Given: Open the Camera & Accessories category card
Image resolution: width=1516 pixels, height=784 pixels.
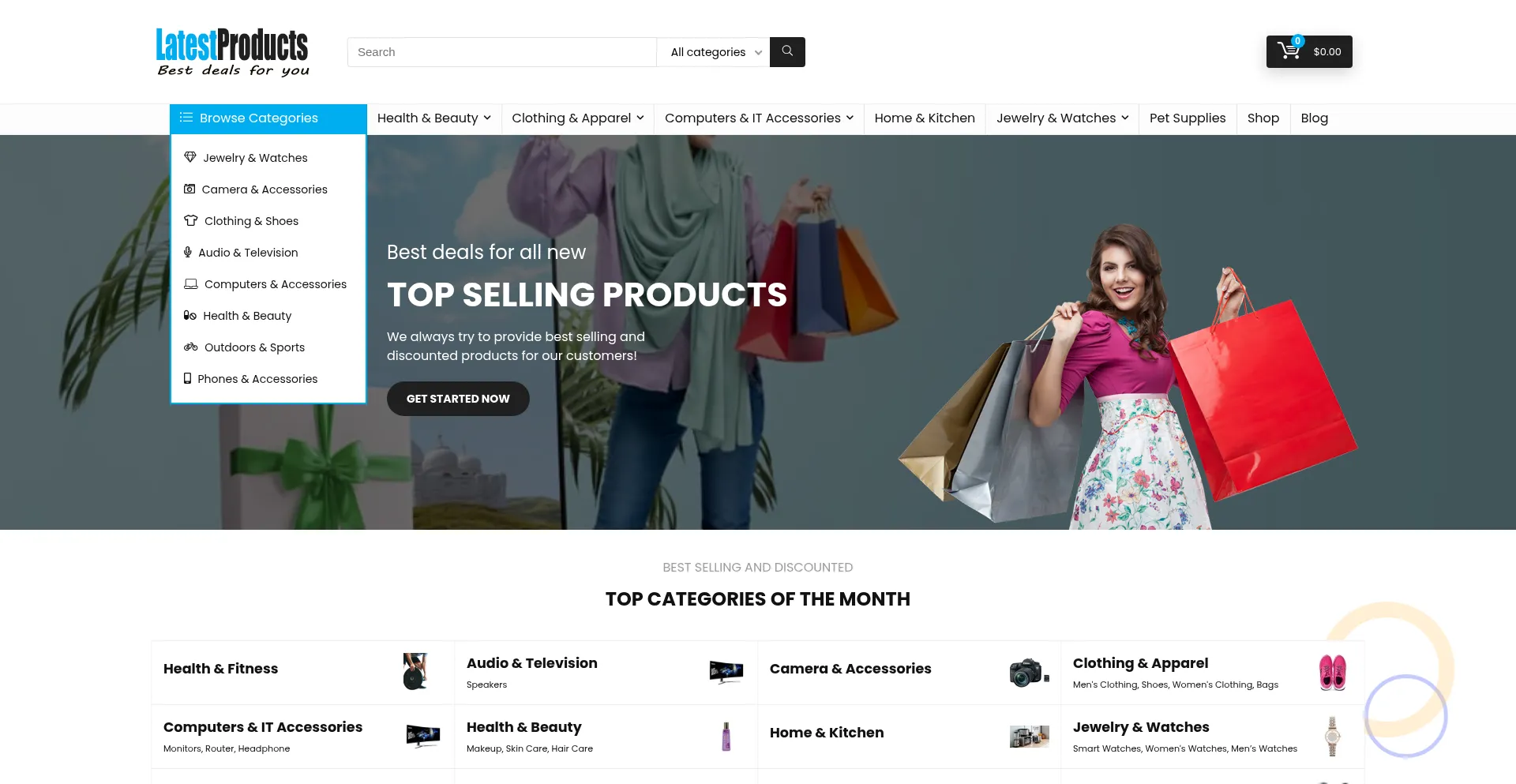Looking at the screenshot, I should coord(909,672).
